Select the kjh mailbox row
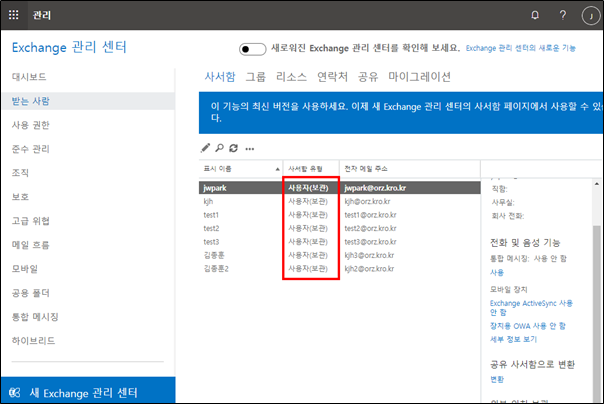Screen dimensions: 604x404 tap(339, 201)
